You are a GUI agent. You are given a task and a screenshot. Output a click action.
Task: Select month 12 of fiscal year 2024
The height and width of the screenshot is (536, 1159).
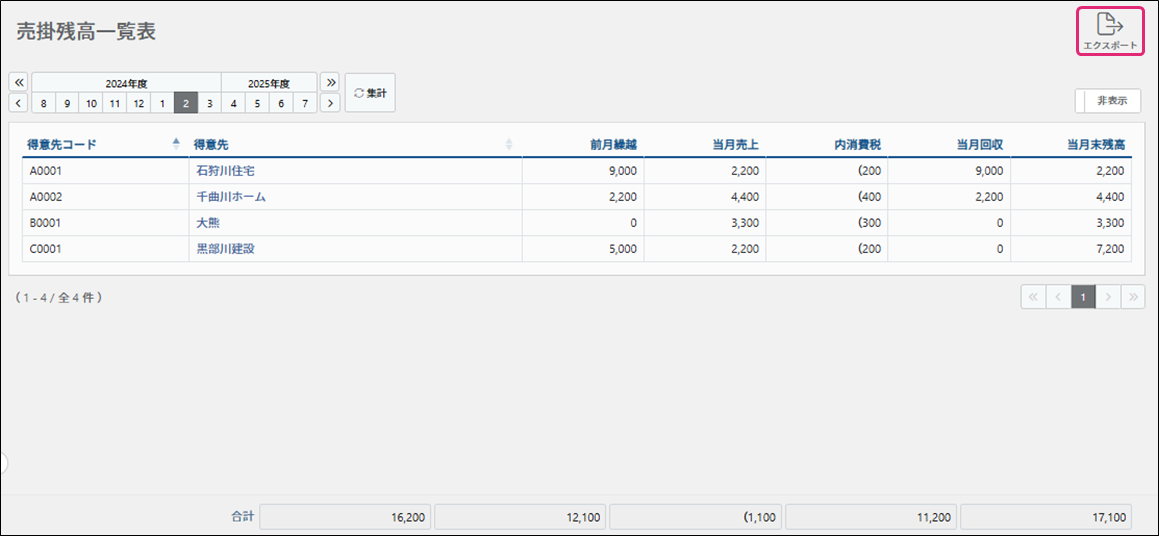tap(138, 103)
